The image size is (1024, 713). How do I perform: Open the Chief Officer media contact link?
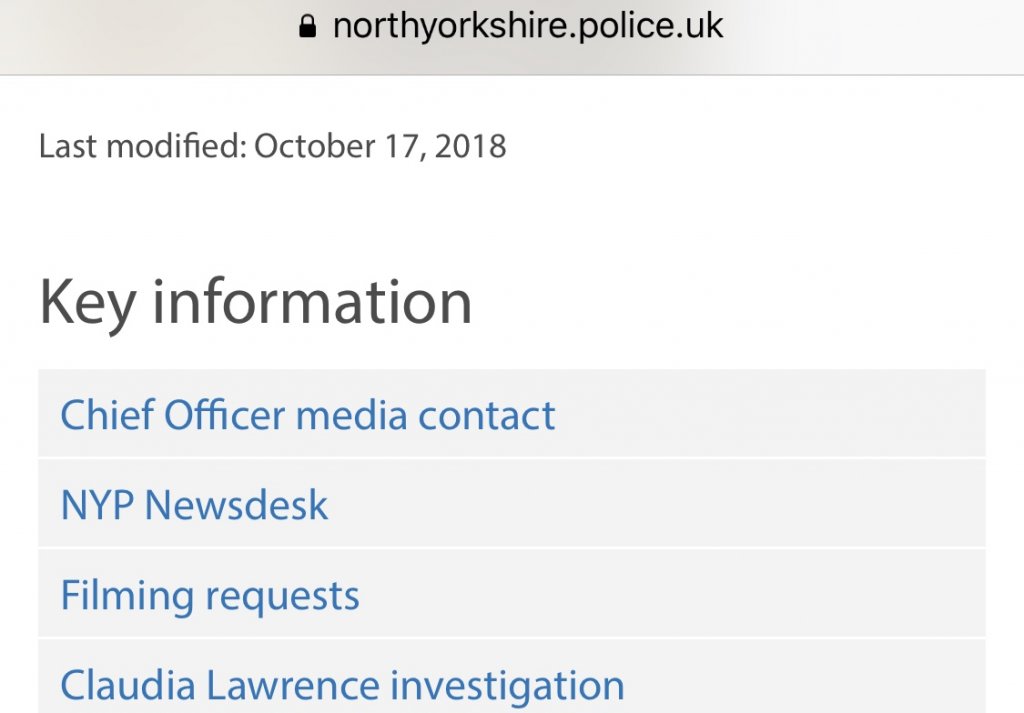coord(308,415)
